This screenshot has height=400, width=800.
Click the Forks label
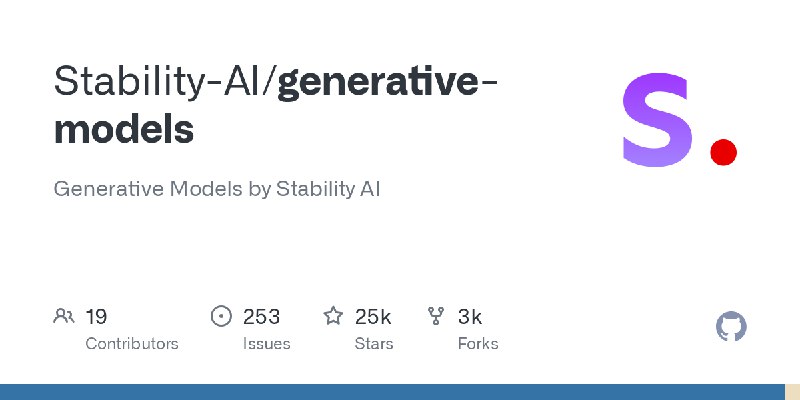(x=478, y=344)
